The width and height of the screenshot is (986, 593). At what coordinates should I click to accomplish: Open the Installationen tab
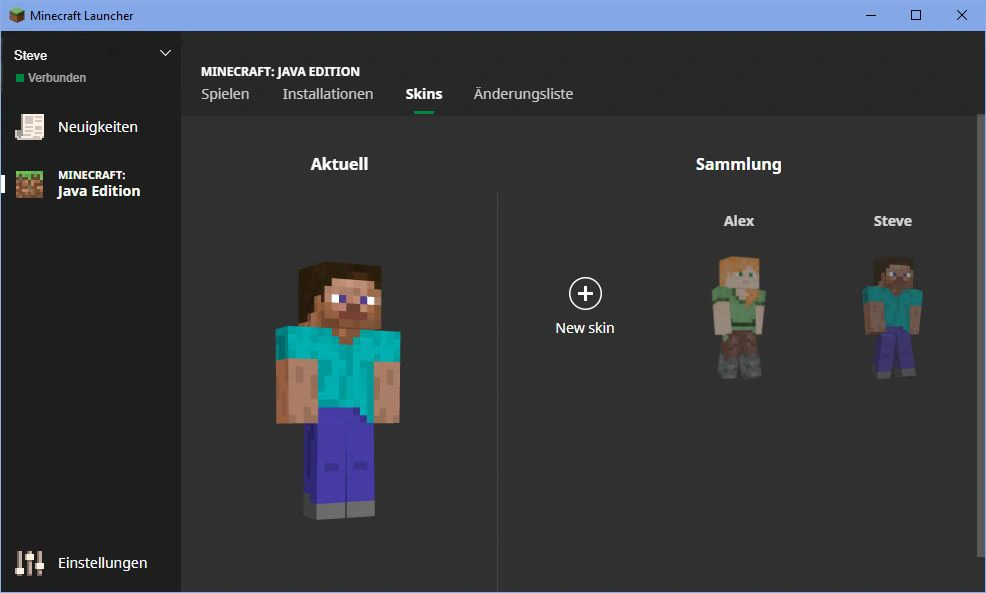tap(328, 94)
